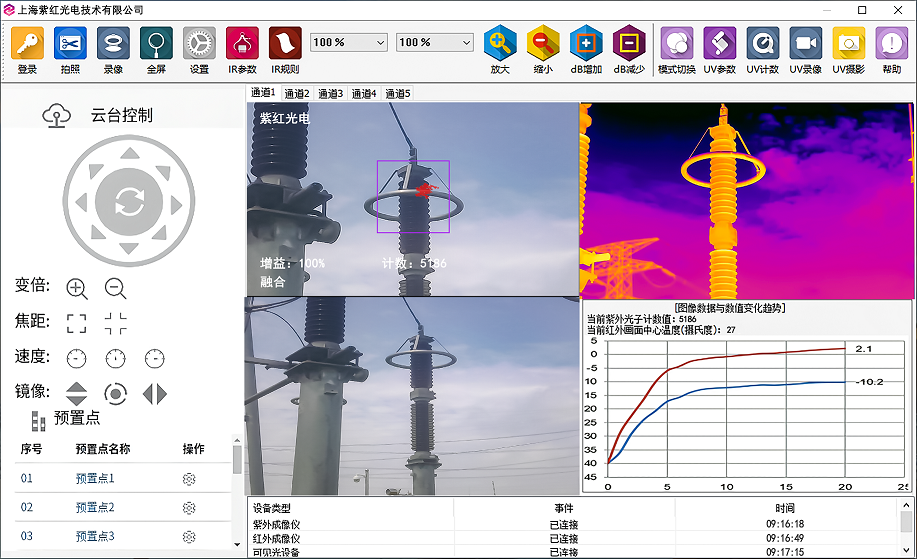
Task: Expand the first 100 % dropdown
Action: click(378, 43)
